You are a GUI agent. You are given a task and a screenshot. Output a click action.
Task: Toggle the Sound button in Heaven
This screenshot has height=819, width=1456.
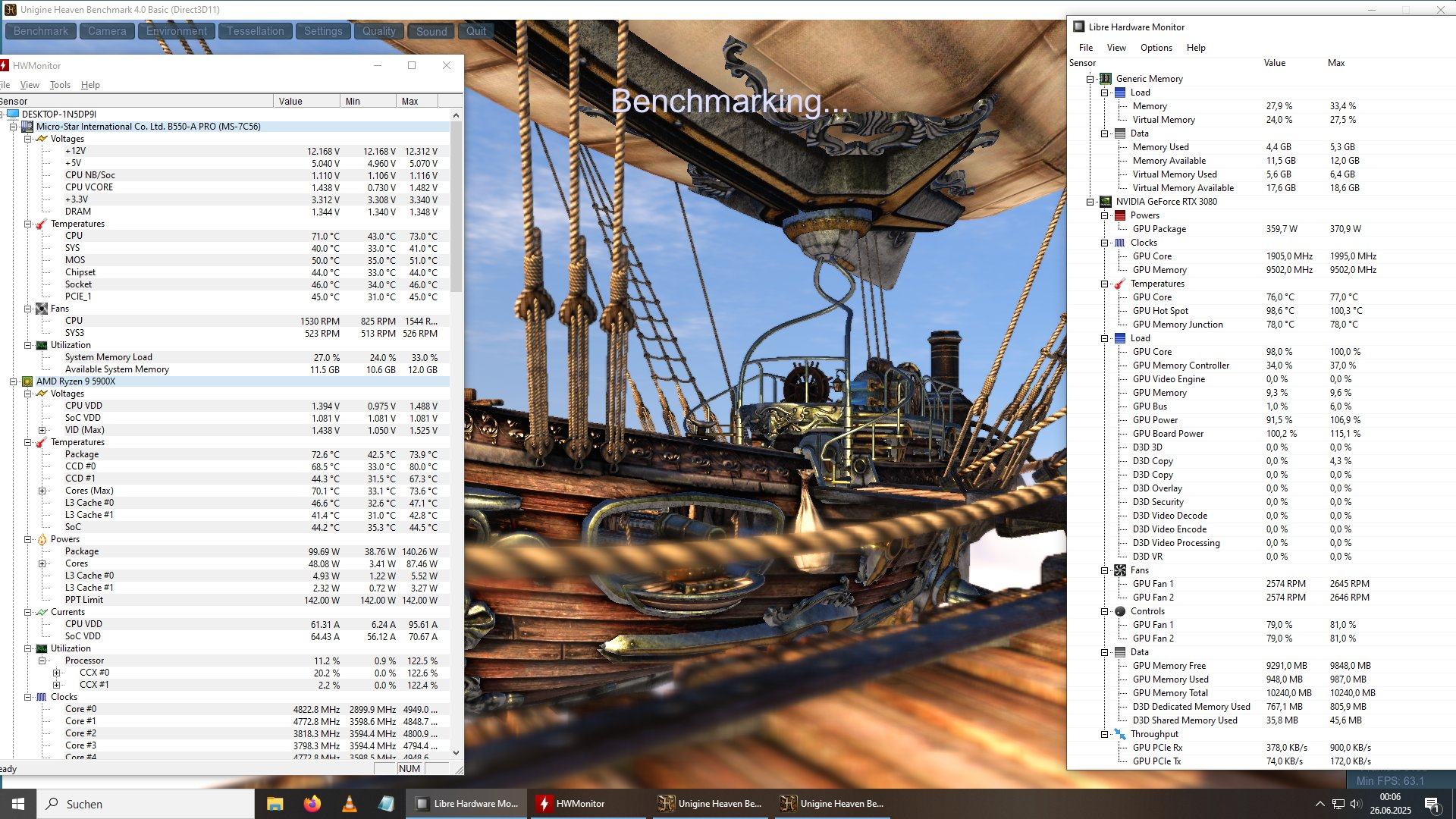[431, 31]
